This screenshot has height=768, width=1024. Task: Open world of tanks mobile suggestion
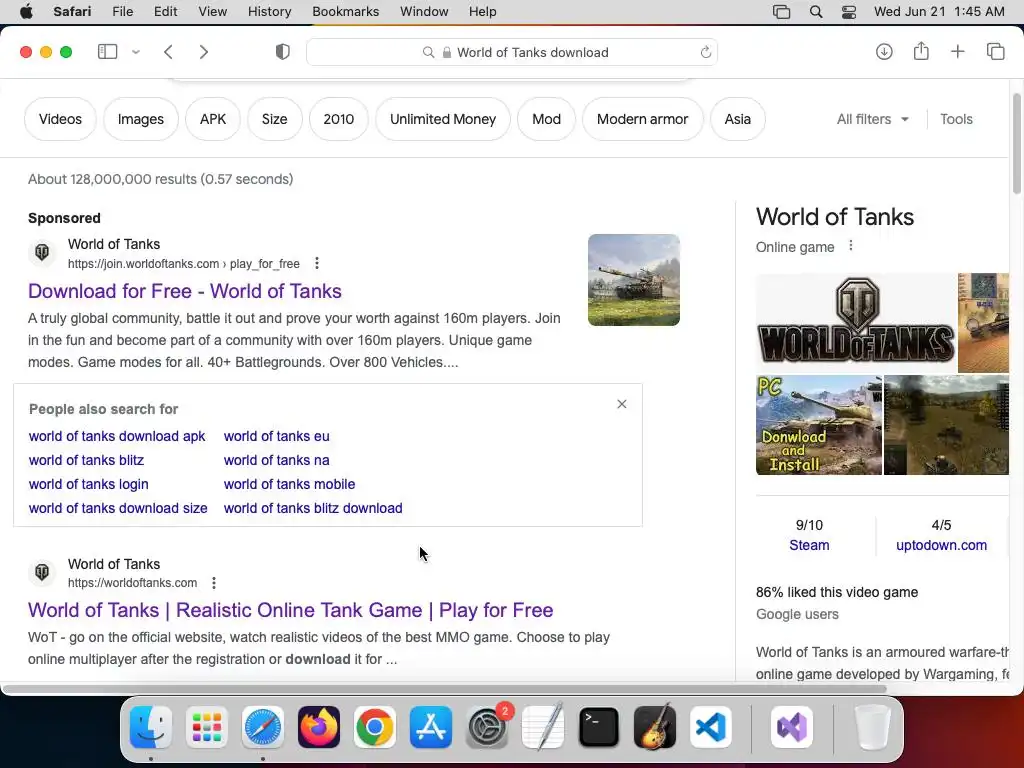(289, 485)
